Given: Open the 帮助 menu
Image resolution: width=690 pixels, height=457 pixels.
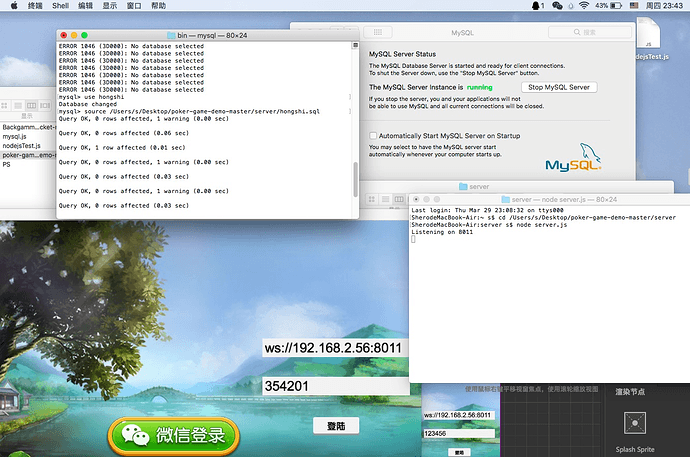Looking at the screenshot, I should tap(158, 5).
